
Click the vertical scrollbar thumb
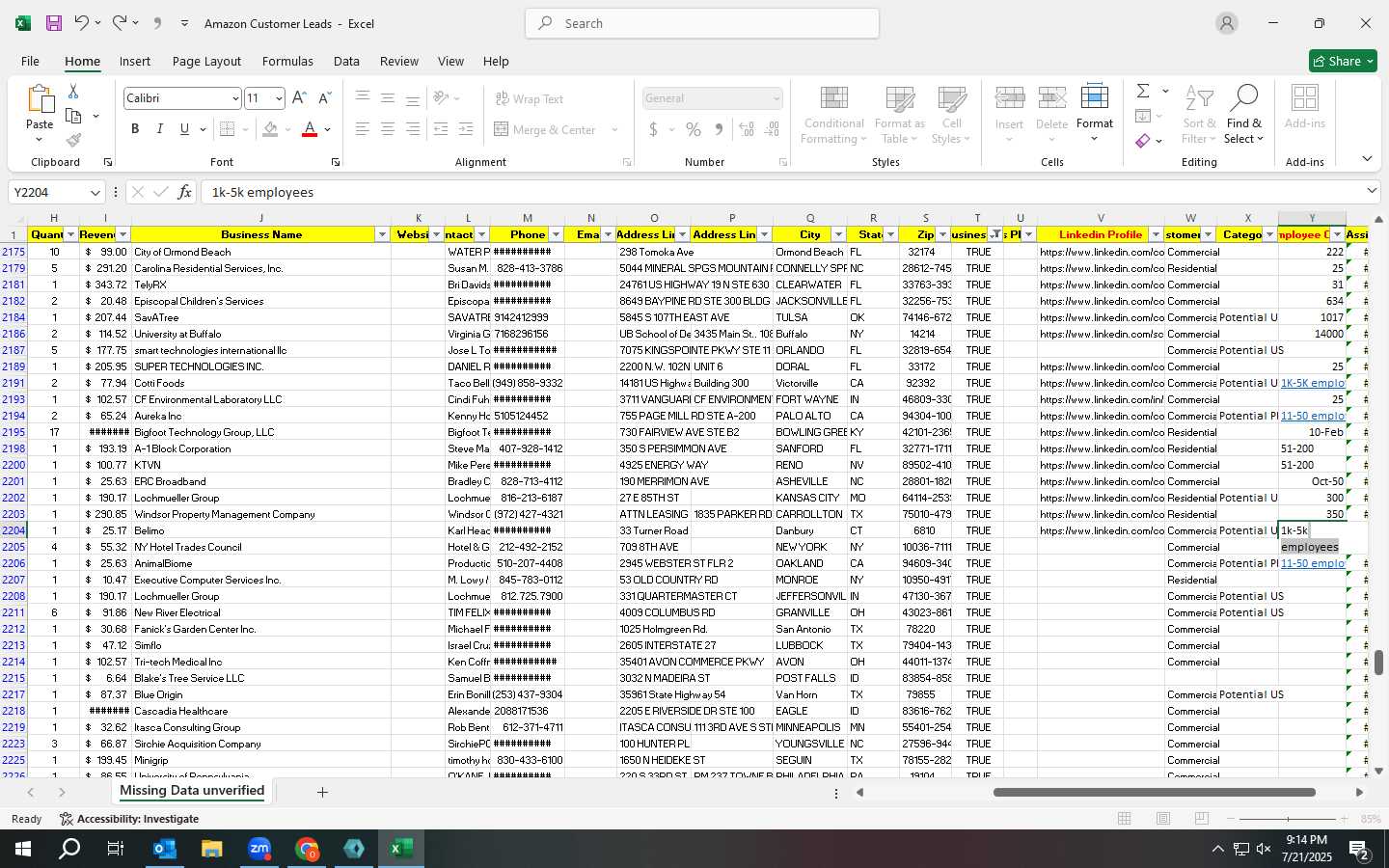1378,663
